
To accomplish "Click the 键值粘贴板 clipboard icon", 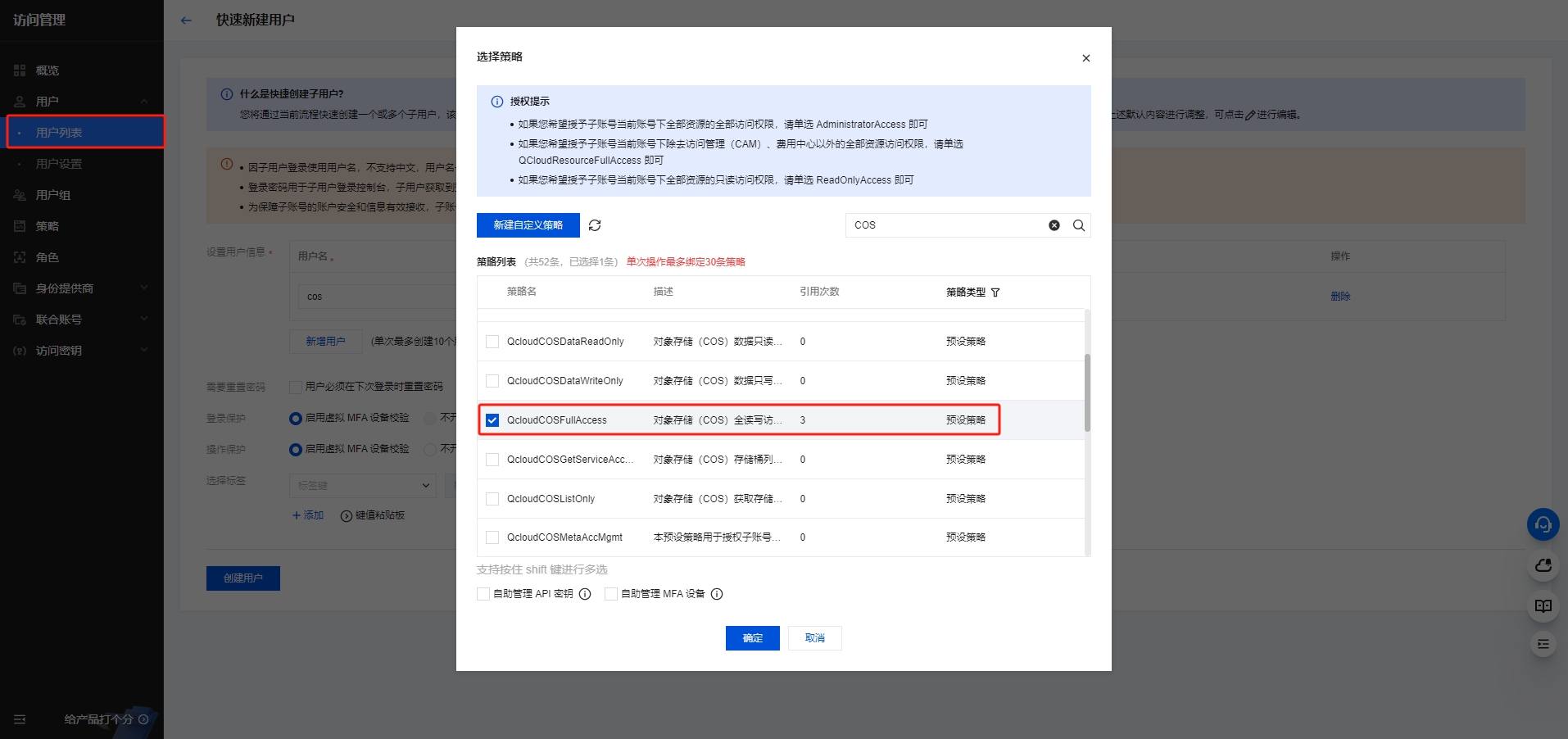I will (x=347, y=516).
